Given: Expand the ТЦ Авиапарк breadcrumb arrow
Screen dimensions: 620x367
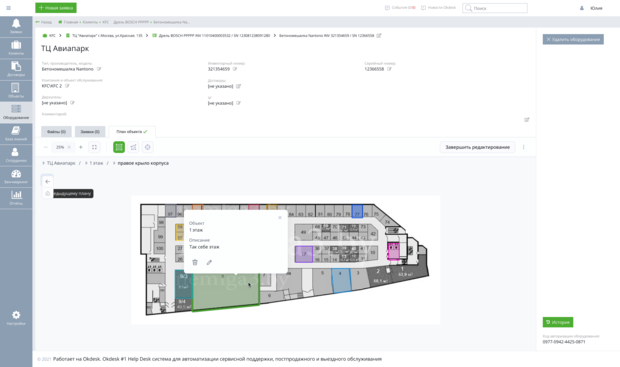Looking at the screenshot, I should coord(43,163).
